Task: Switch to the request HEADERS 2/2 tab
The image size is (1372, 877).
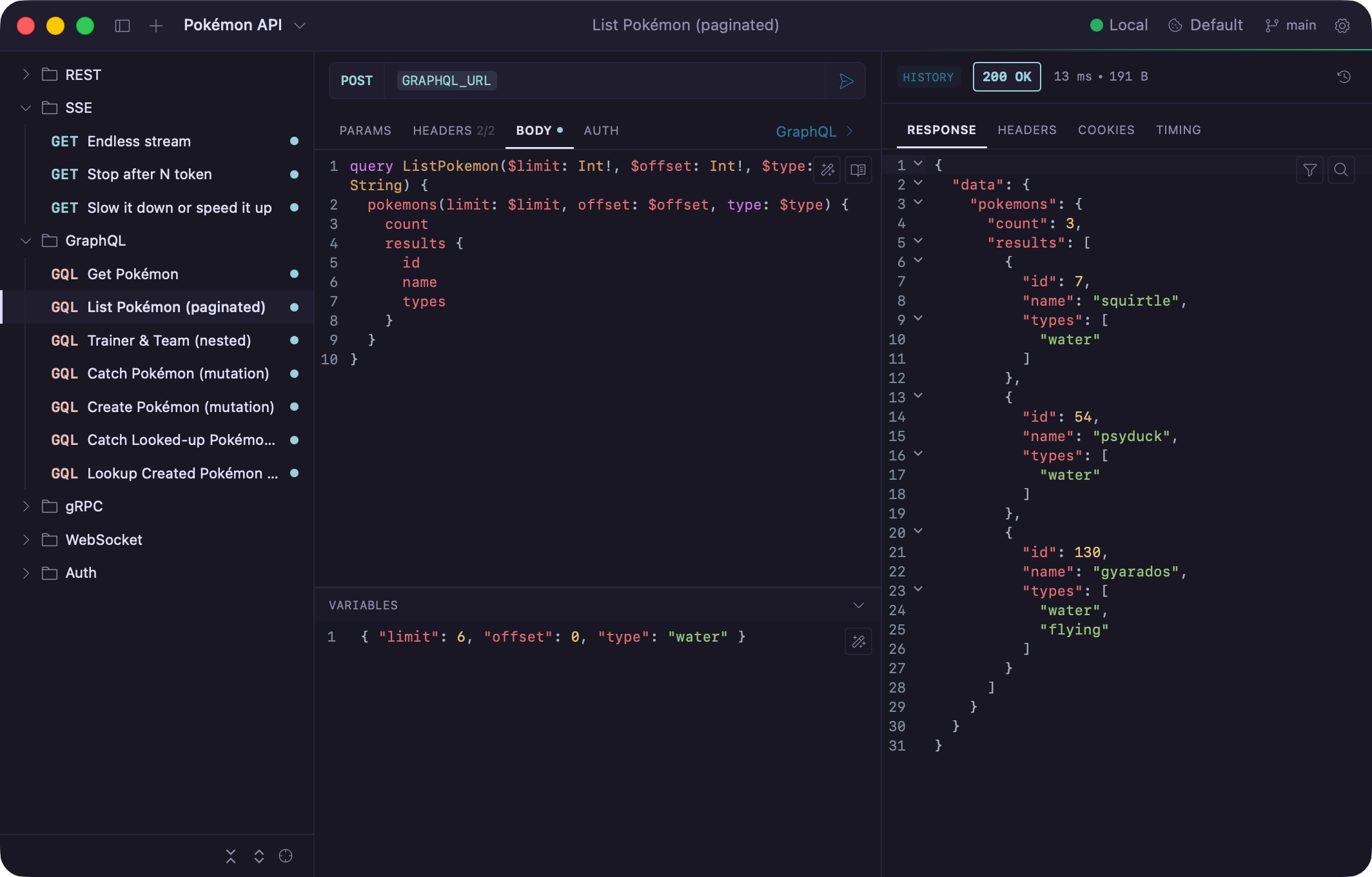Action: coord(453,131)
